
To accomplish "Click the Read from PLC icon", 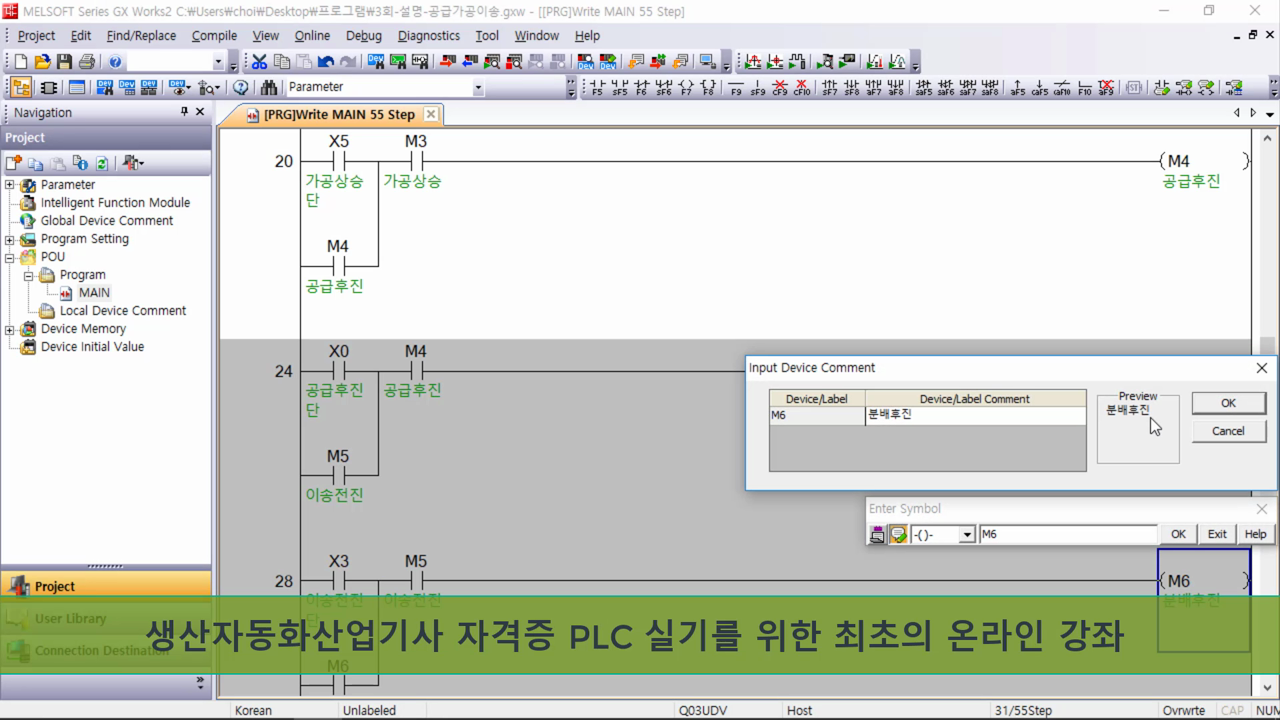I will [x=468, y=62].
